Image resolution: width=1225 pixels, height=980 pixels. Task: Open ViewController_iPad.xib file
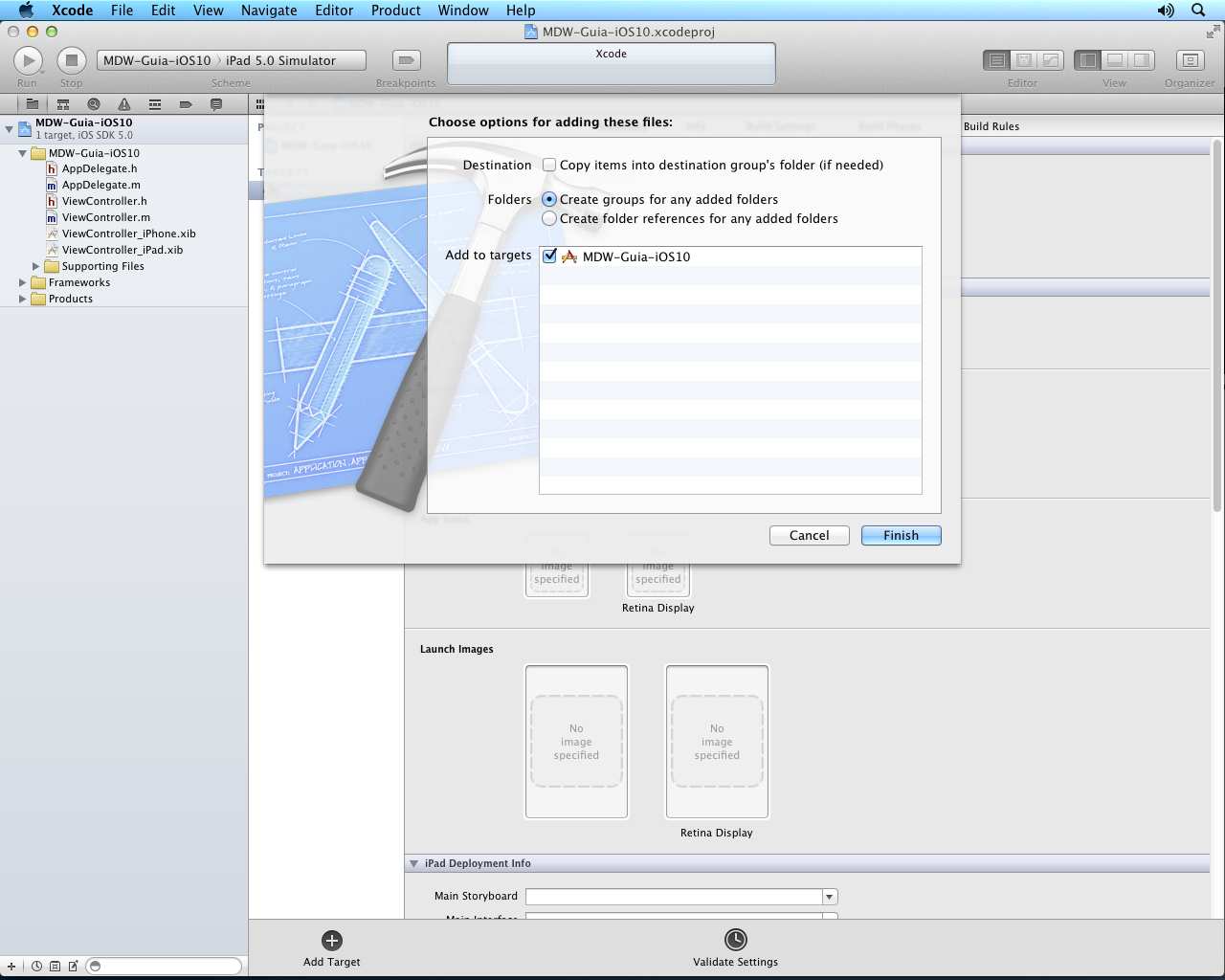pyautogui.click(x=122, y=250)
